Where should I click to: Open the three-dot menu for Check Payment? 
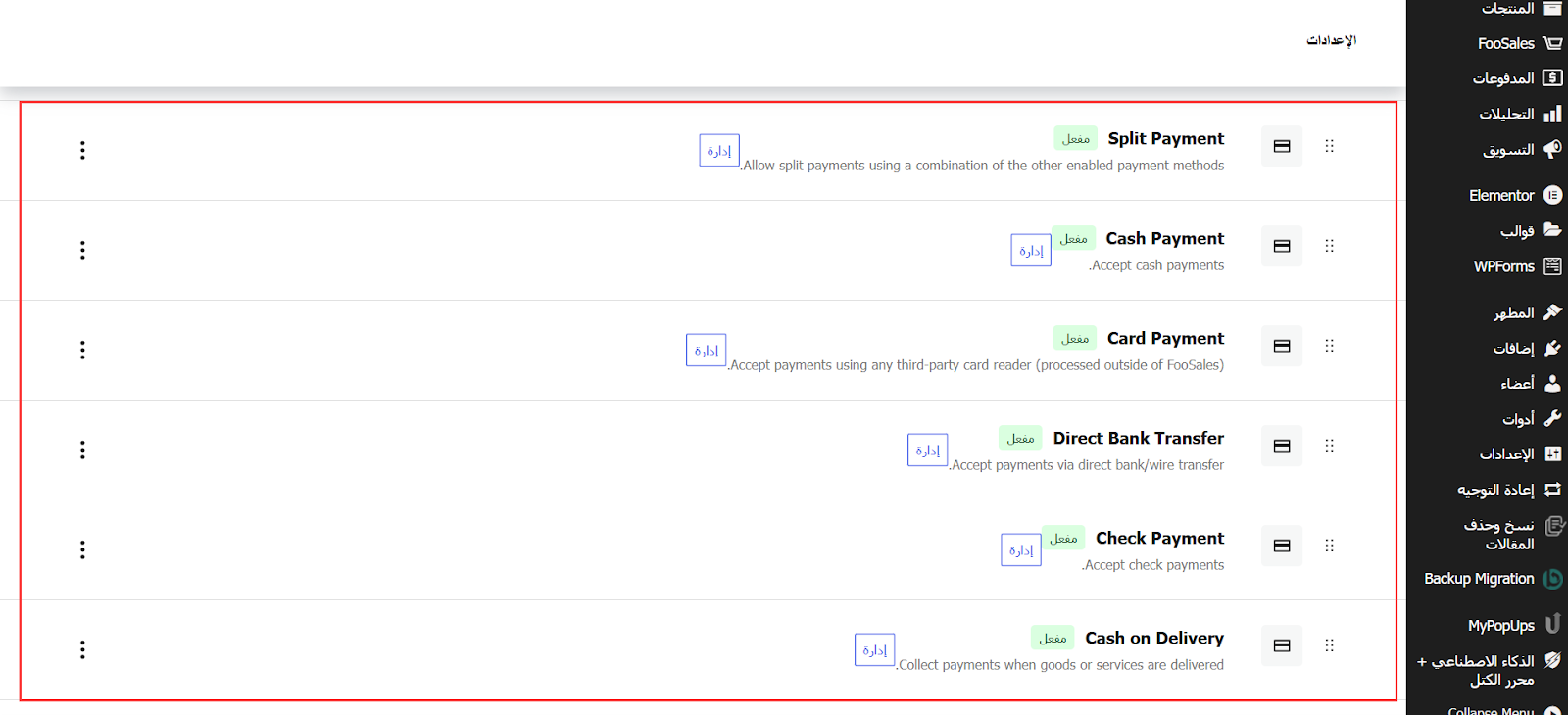tap(82, 549)
